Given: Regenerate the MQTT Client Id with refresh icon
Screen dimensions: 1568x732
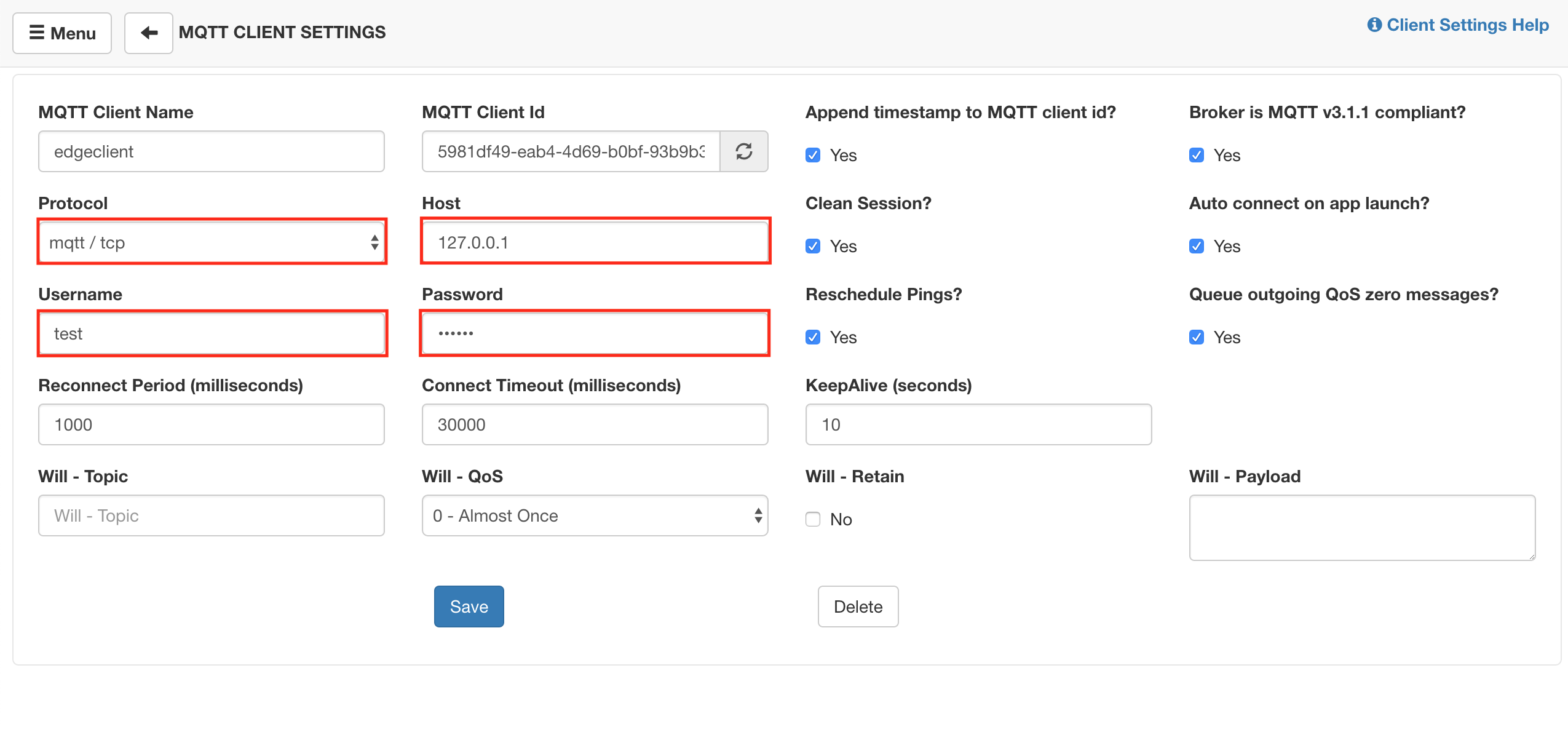Looking at the screenshot, I should (x=744, y=151).
